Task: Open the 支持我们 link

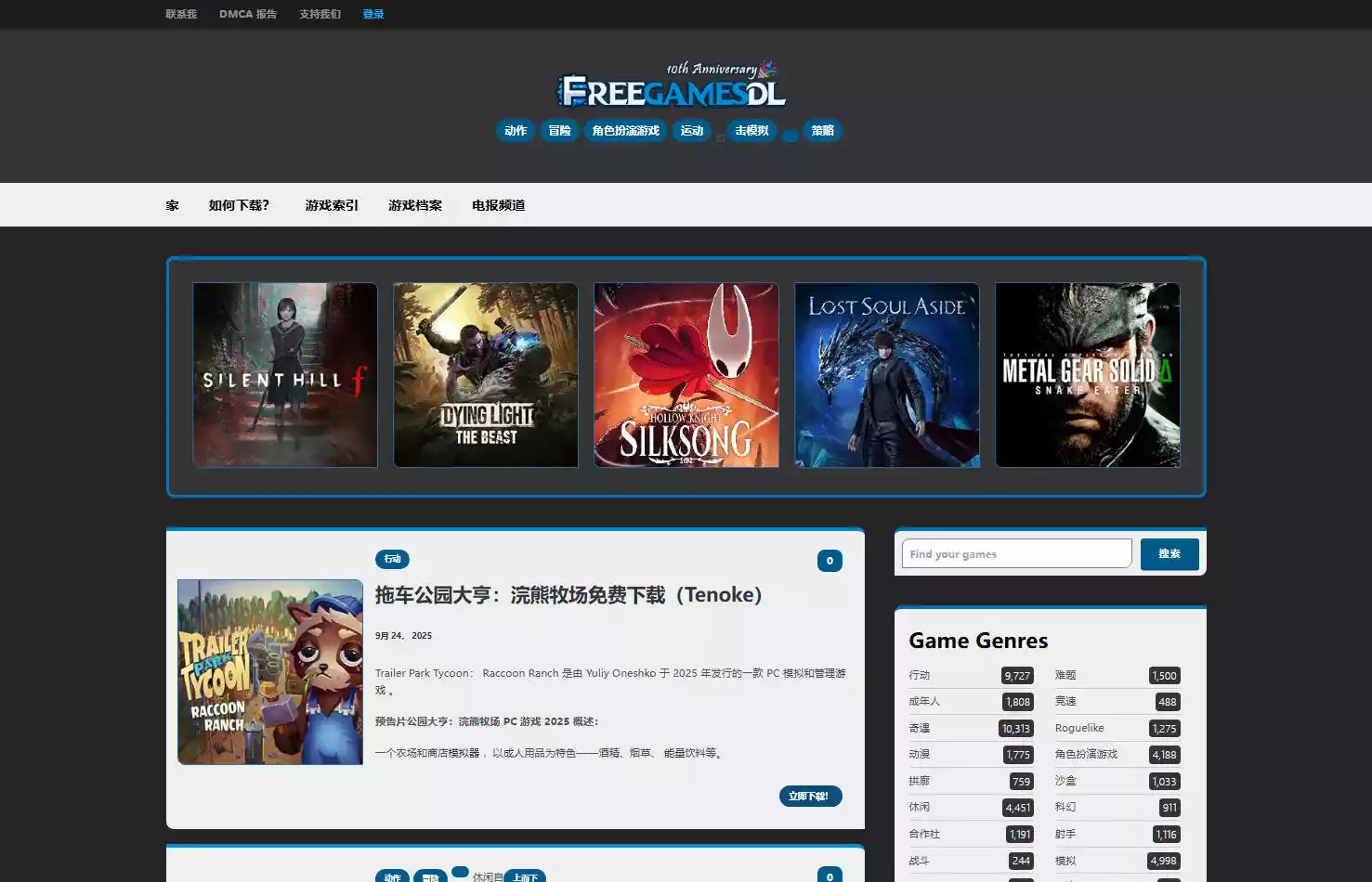Action: point(320,14)
